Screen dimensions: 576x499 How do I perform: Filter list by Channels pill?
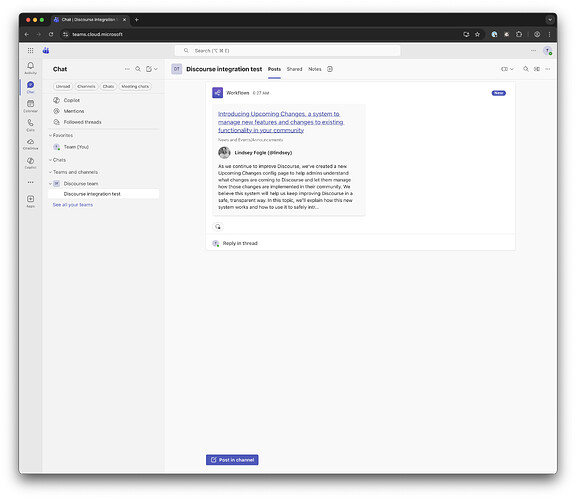86,86
